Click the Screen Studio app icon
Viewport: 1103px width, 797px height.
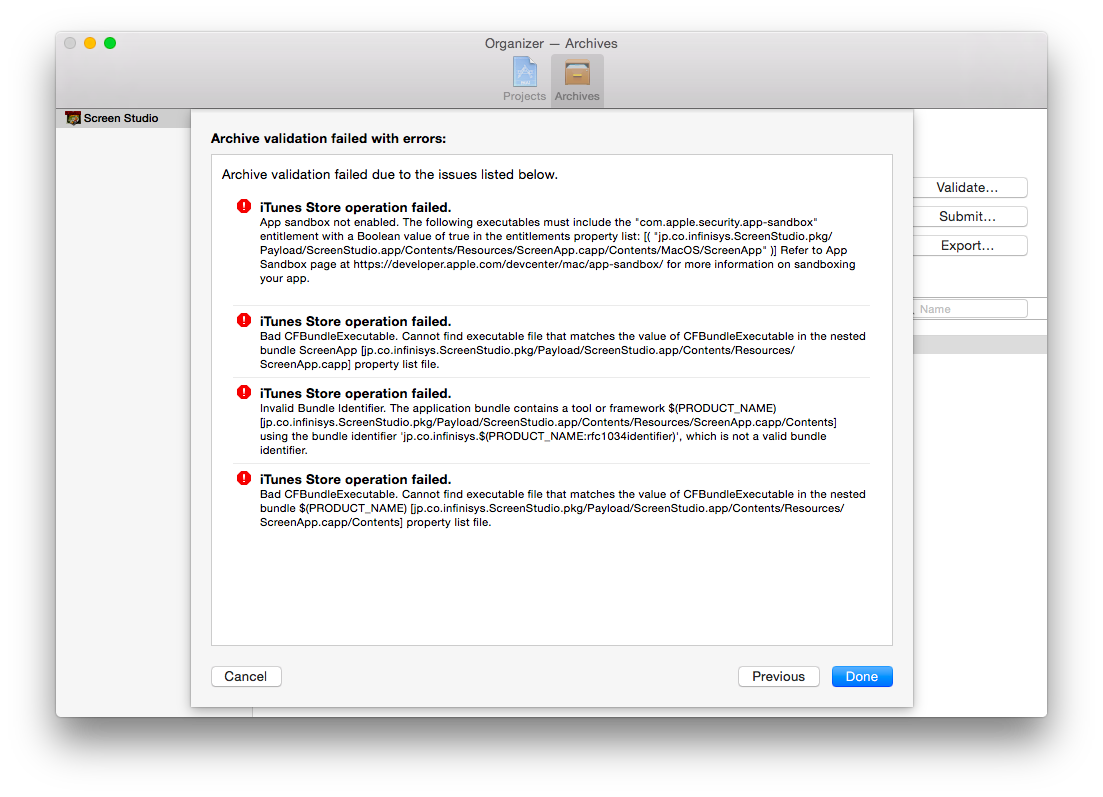point(72,118)
